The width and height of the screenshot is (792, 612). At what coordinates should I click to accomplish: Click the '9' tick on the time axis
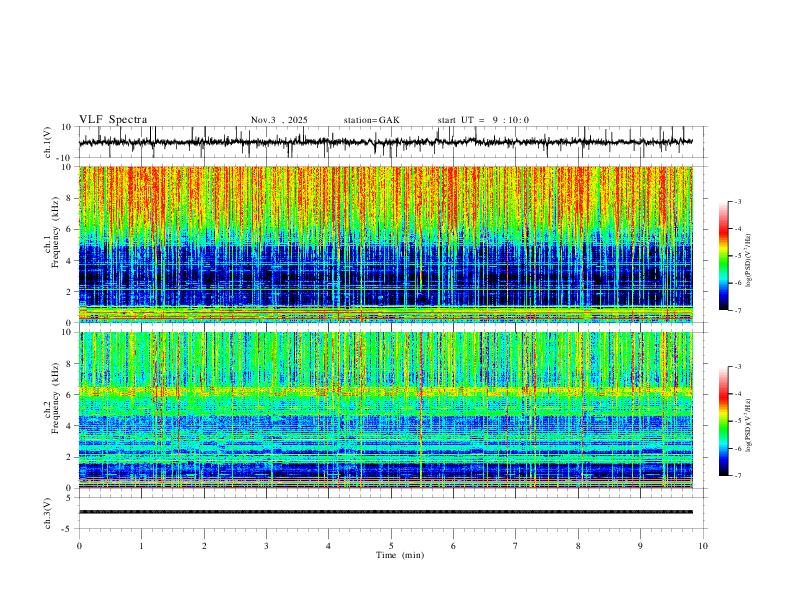640,546
